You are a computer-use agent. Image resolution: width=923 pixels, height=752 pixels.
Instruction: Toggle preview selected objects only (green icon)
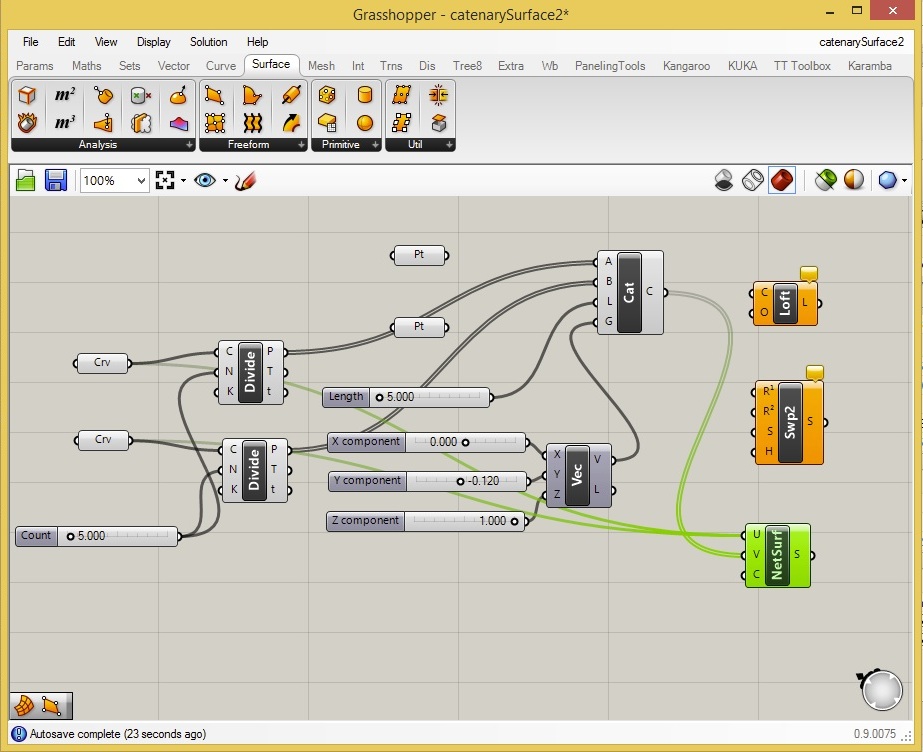click(x=824, y=181)
